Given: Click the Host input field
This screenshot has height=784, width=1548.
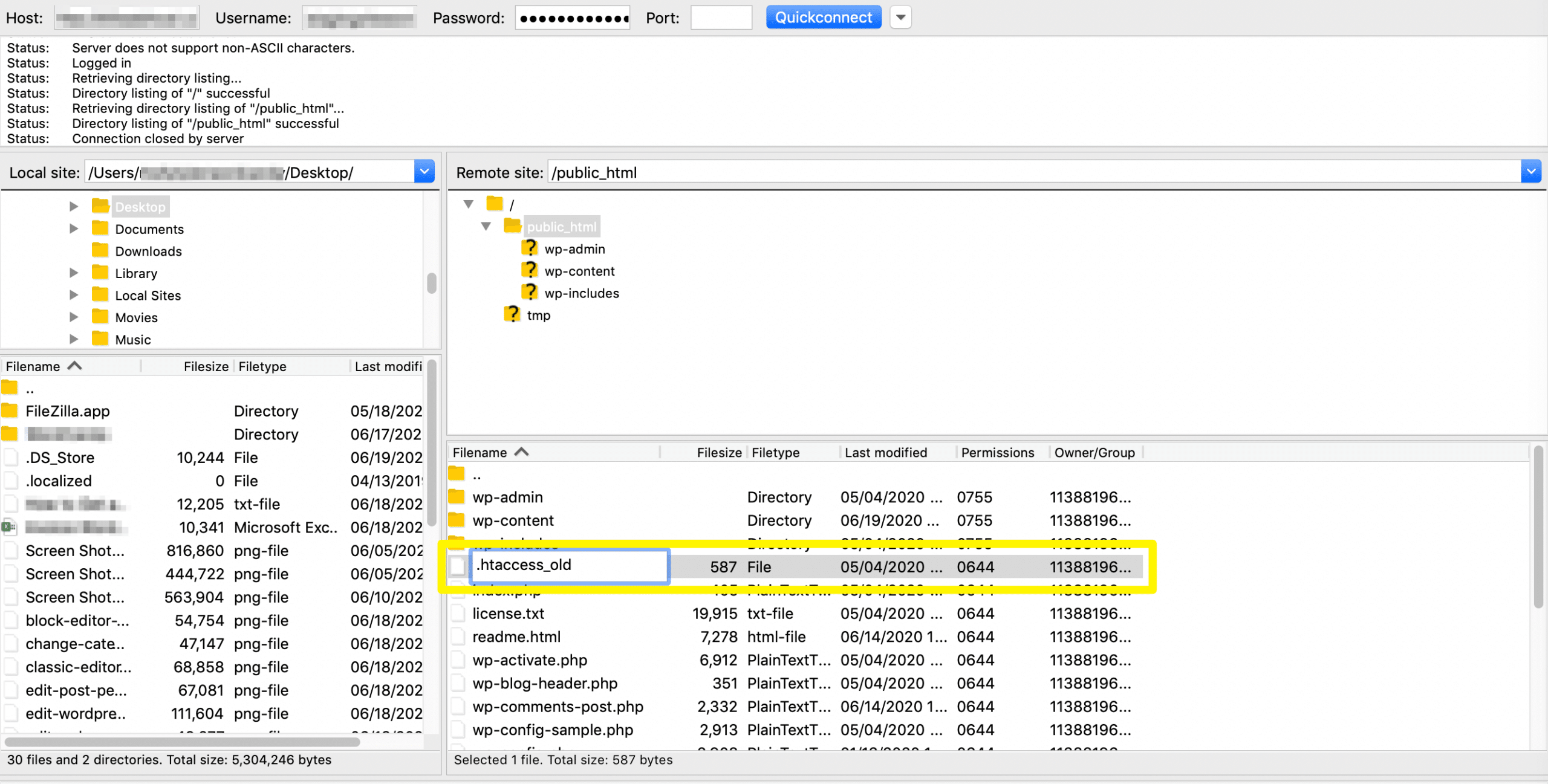Looking at the screenshot, I should coord(126,18).
